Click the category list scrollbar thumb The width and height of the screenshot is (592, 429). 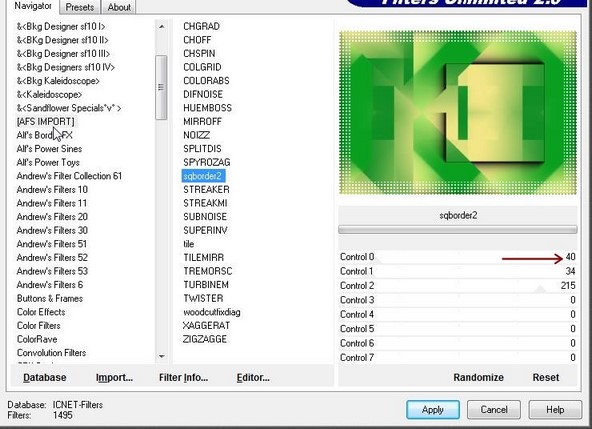pos(161,87)
